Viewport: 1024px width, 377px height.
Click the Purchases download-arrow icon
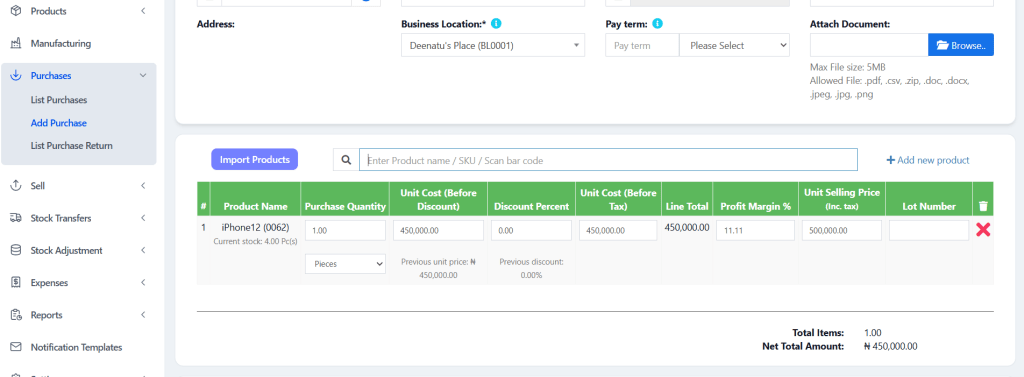16,76
